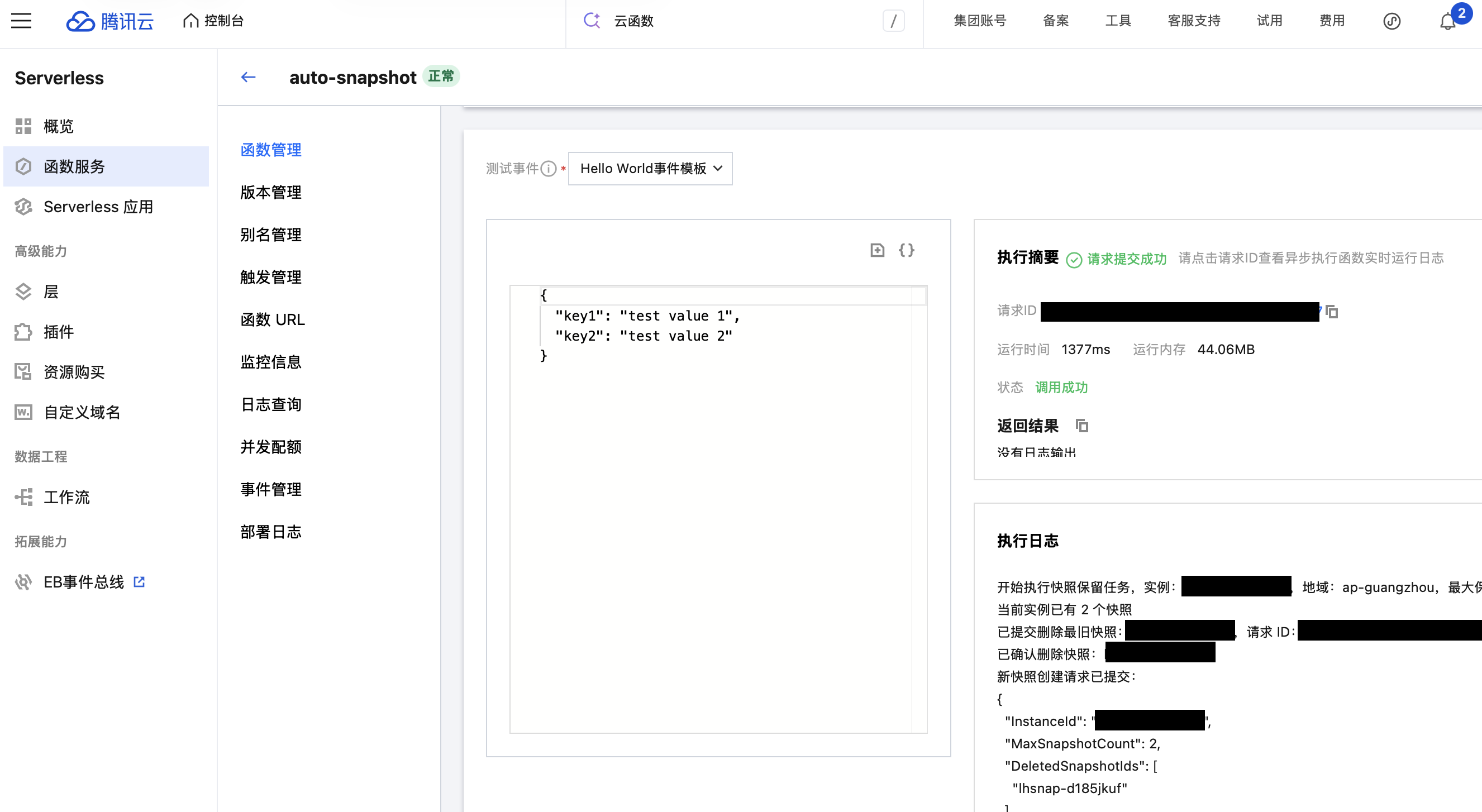Copy the 返回结果 return result
The image size is (1482, 812).
(x=1081, y=426)
